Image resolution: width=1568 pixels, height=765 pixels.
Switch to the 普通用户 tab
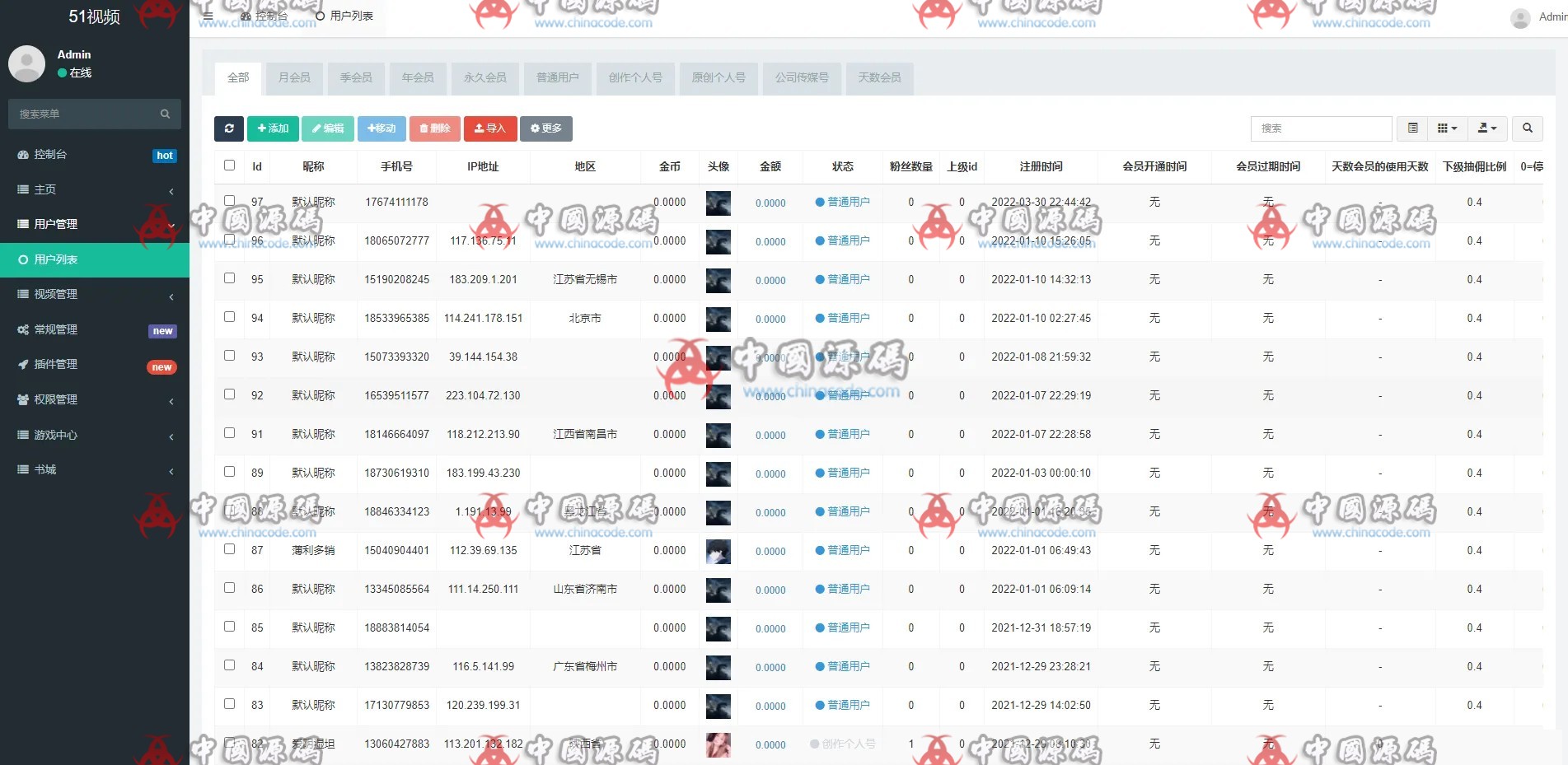558,78
